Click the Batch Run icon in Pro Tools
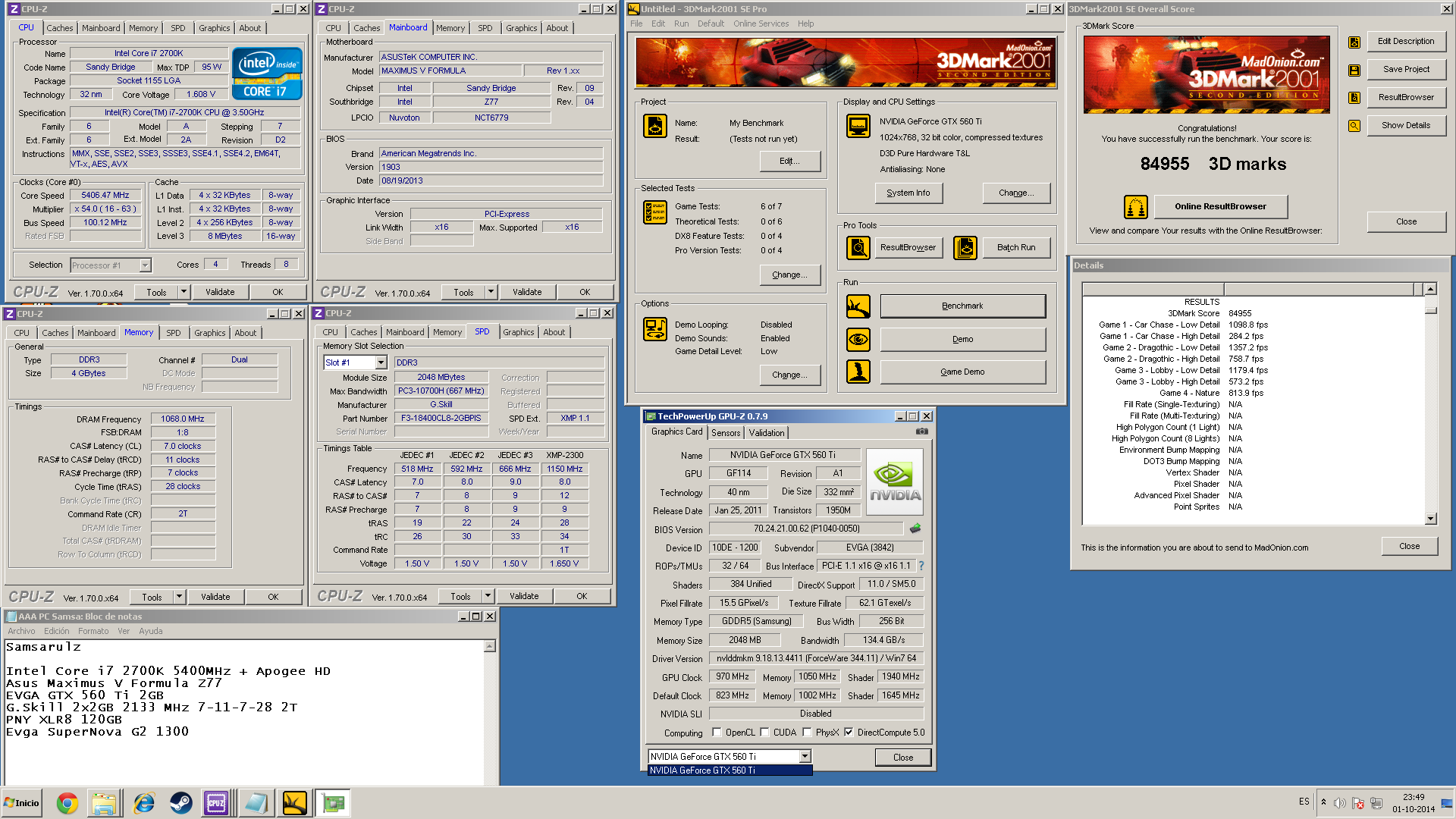The image size is (1456, 819). [965, 247]
